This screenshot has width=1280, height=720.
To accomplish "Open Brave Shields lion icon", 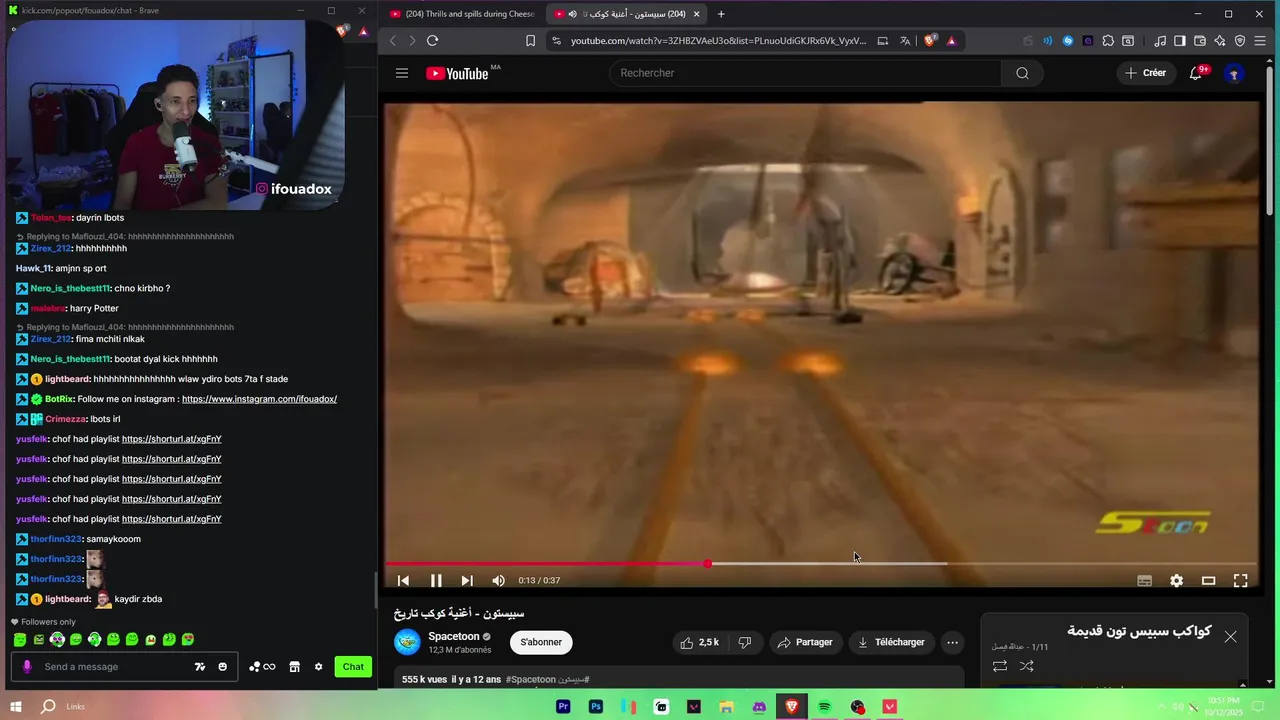I will (930, 41).
